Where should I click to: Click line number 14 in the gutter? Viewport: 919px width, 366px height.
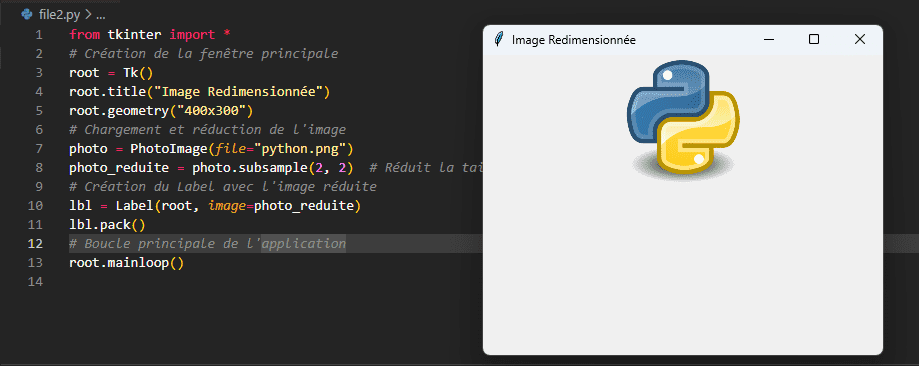[x=35, y=282]
